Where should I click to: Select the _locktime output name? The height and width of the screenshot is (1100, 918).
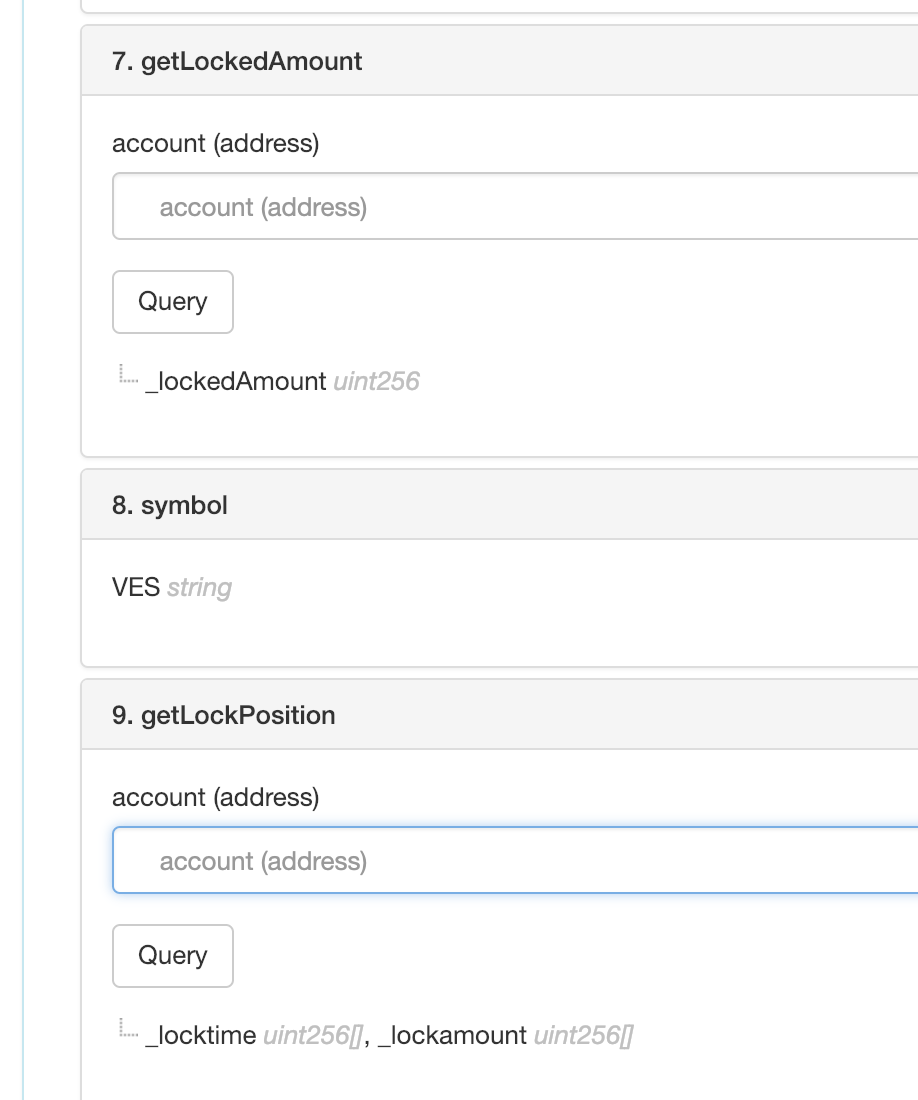point(201,1035)
